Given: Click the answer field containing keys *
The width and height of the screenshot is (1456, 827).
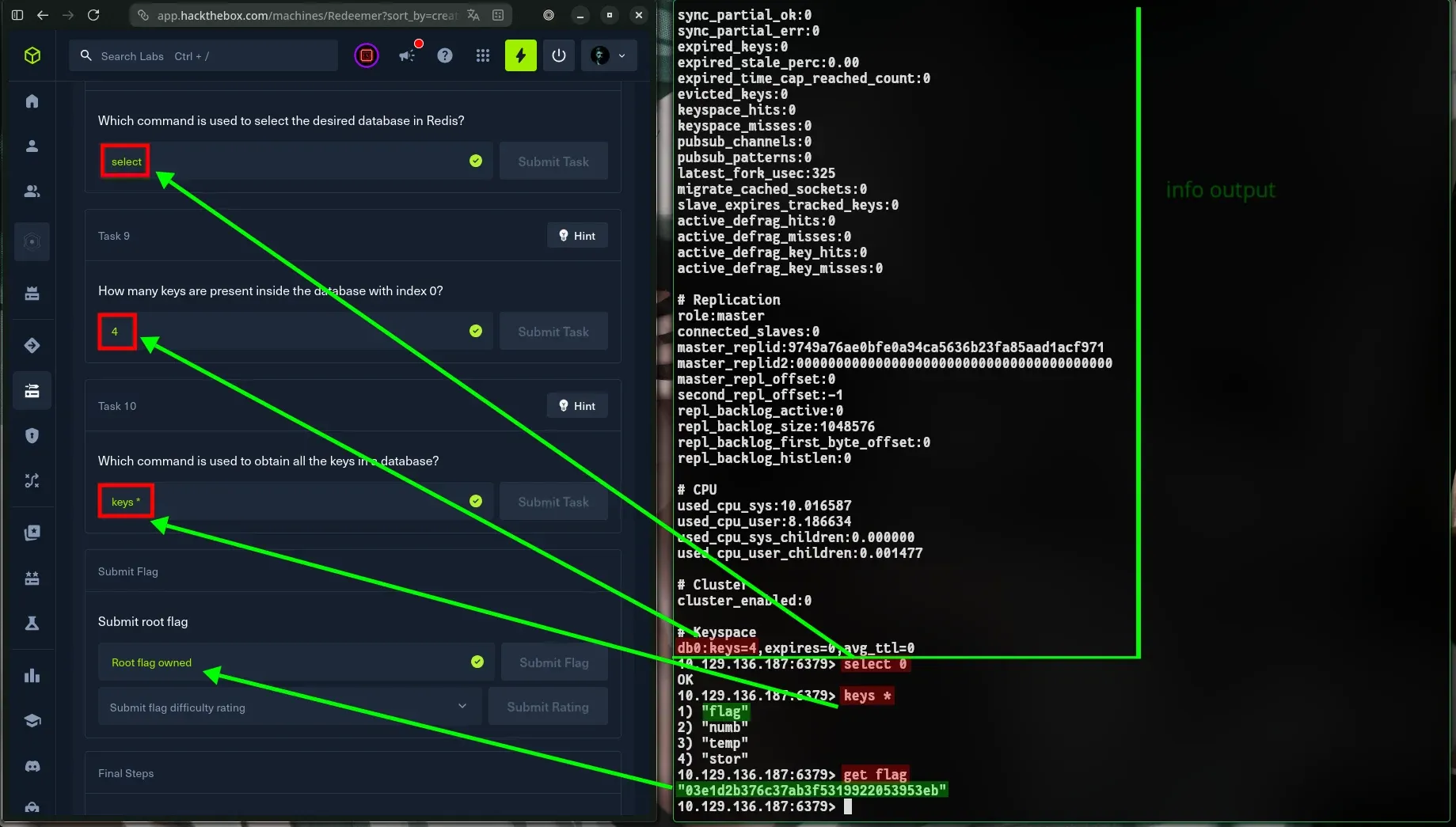Looking at the screenshot, I should 295,502.
